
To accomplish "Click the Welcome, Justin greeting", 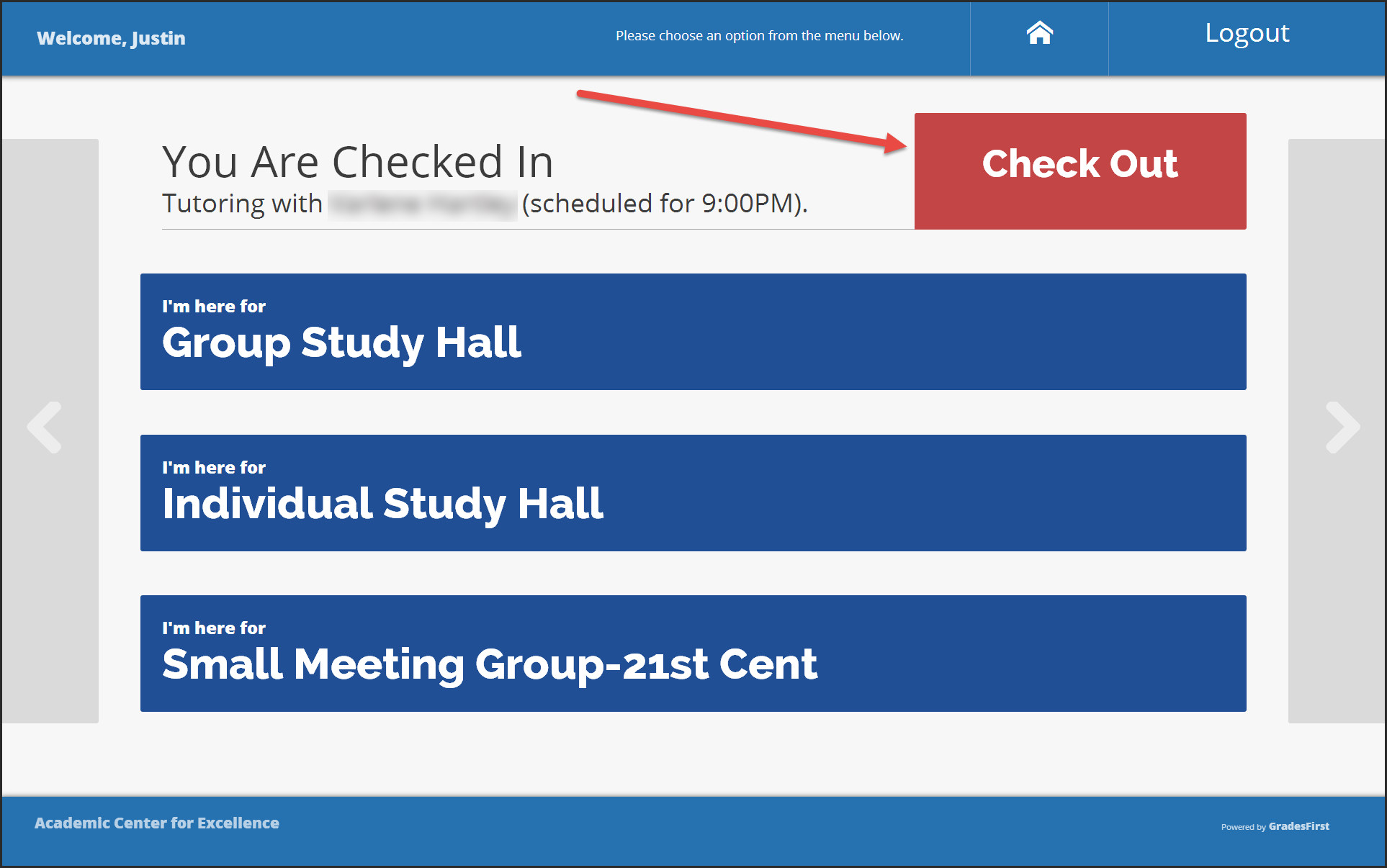I will coord(111,38).
